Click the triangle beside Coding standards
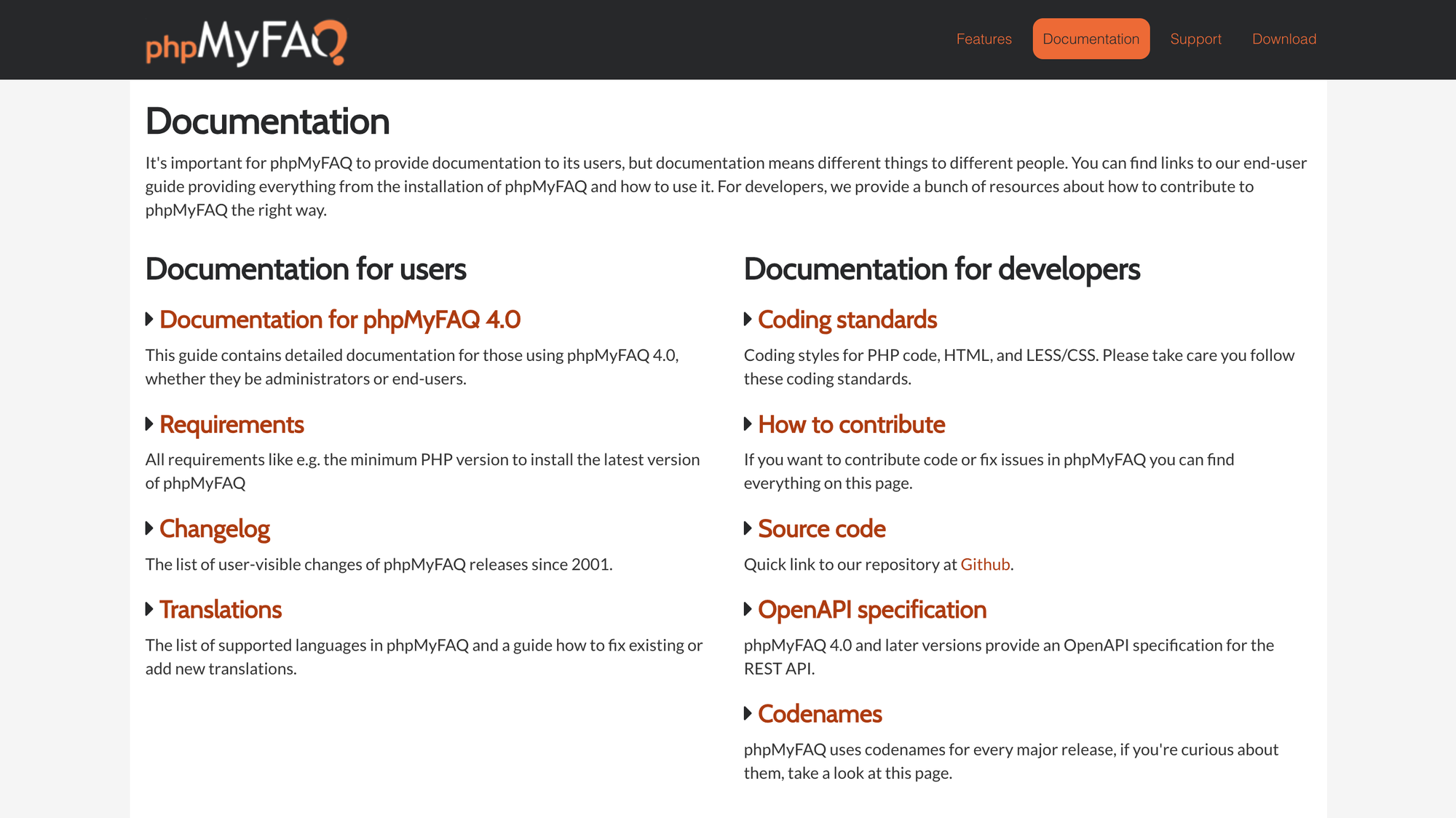This screenshot has height=818, width=1456. click(748, 319)
